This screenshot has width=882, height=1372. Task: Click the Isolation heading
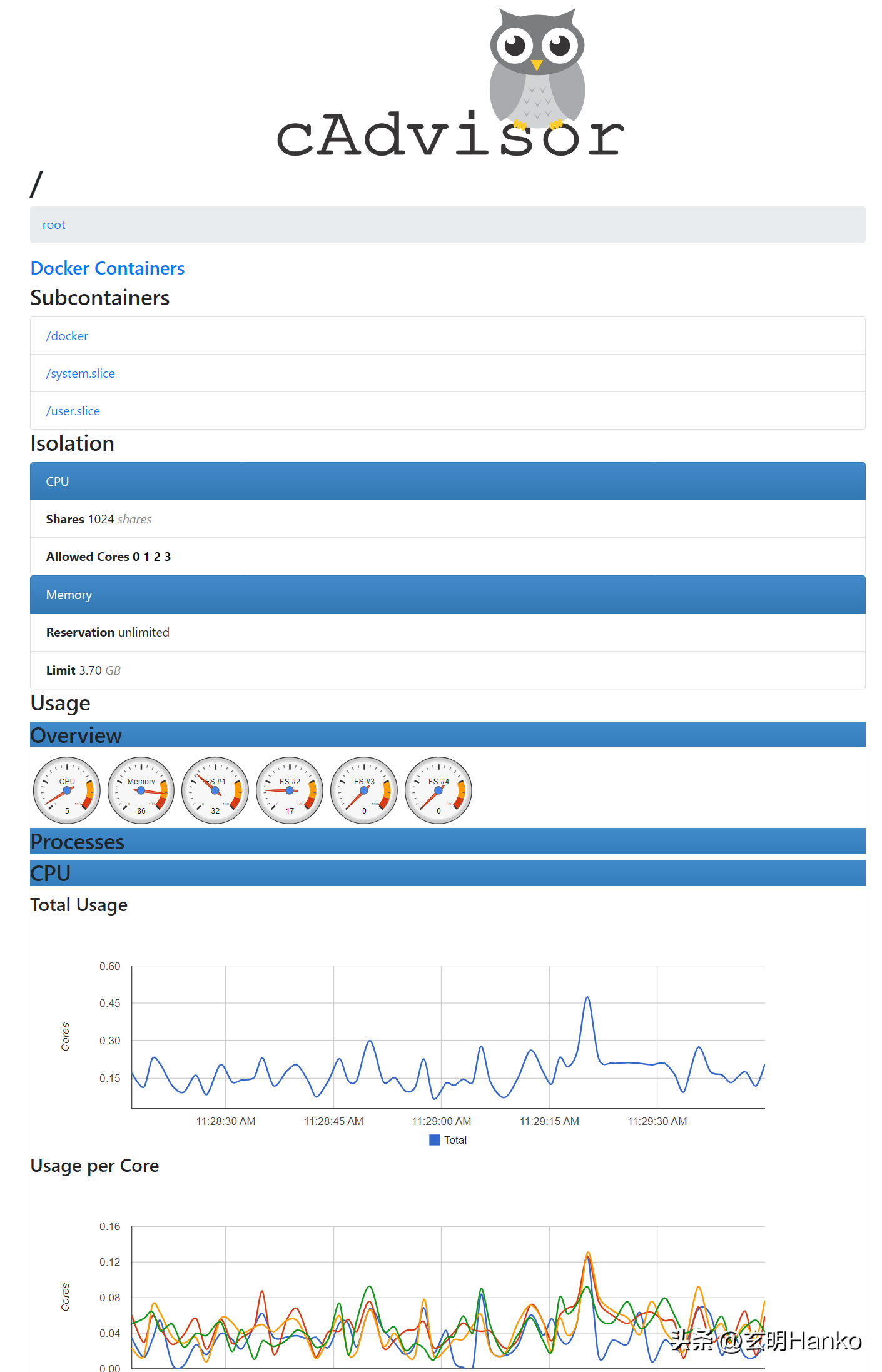tap(73, 443)
